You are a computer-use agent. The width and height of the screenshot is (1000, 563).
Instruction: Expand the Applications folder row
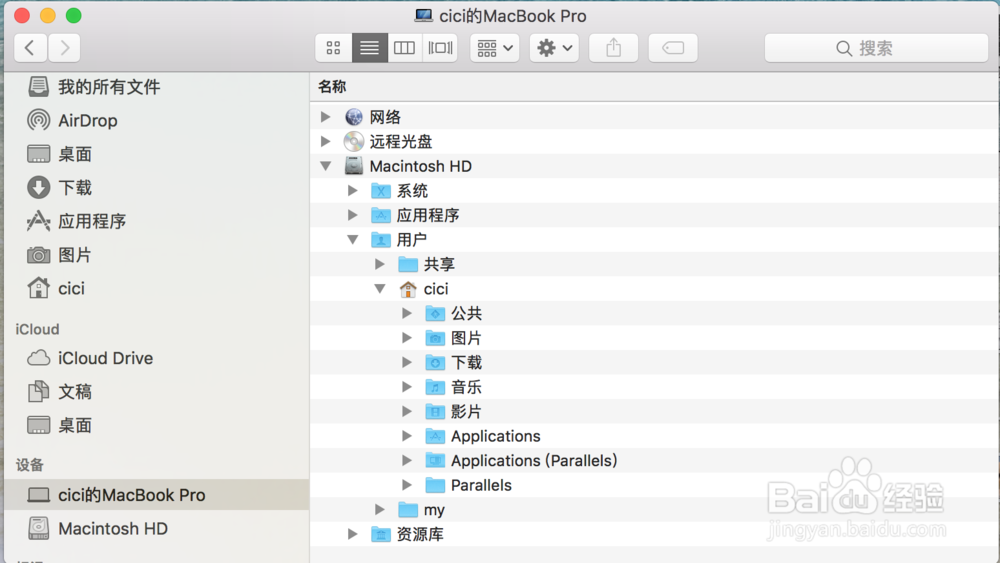(407, 435)
